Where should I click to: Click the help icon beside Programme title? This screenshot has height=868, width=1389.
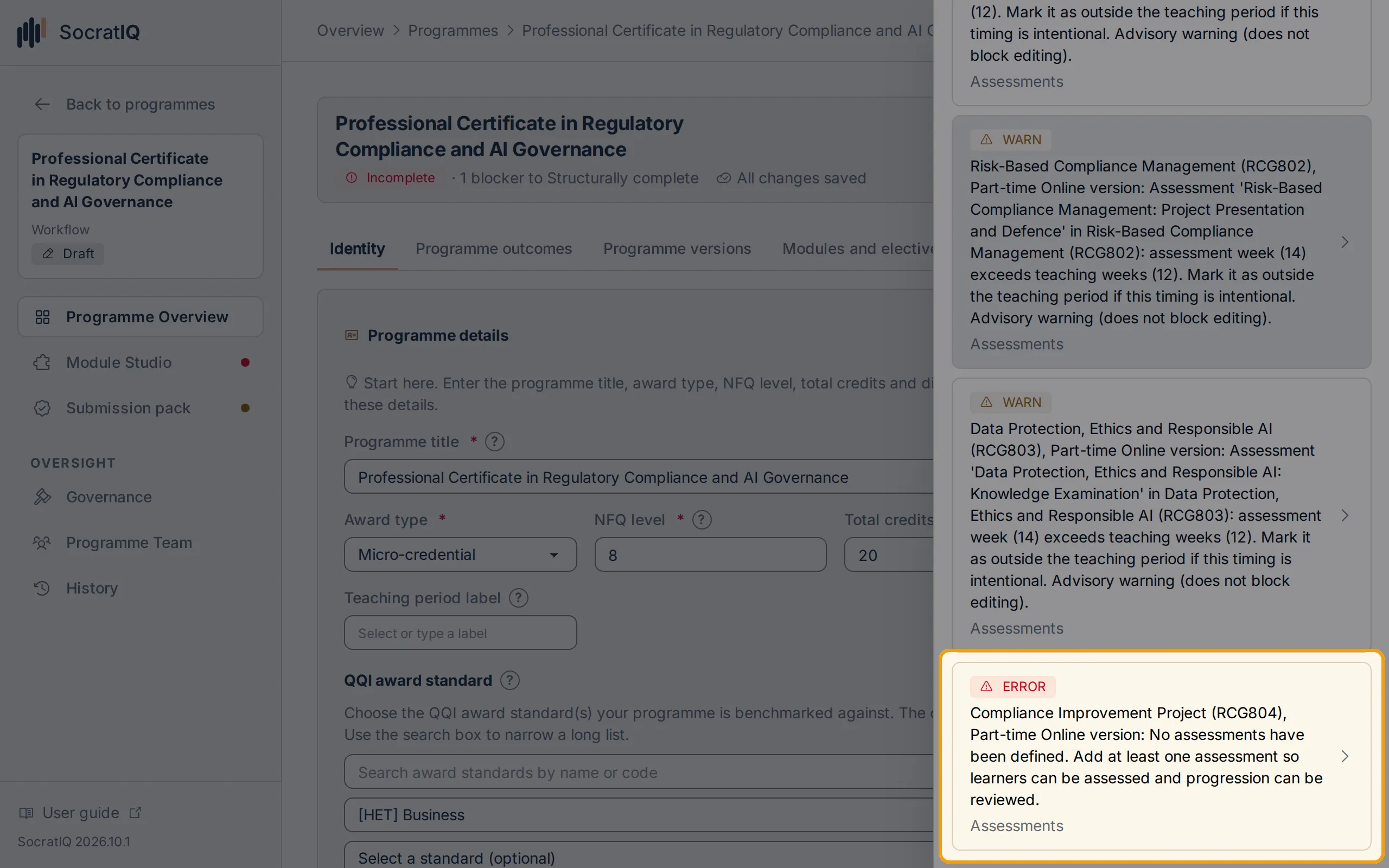[x=494, y=442]
